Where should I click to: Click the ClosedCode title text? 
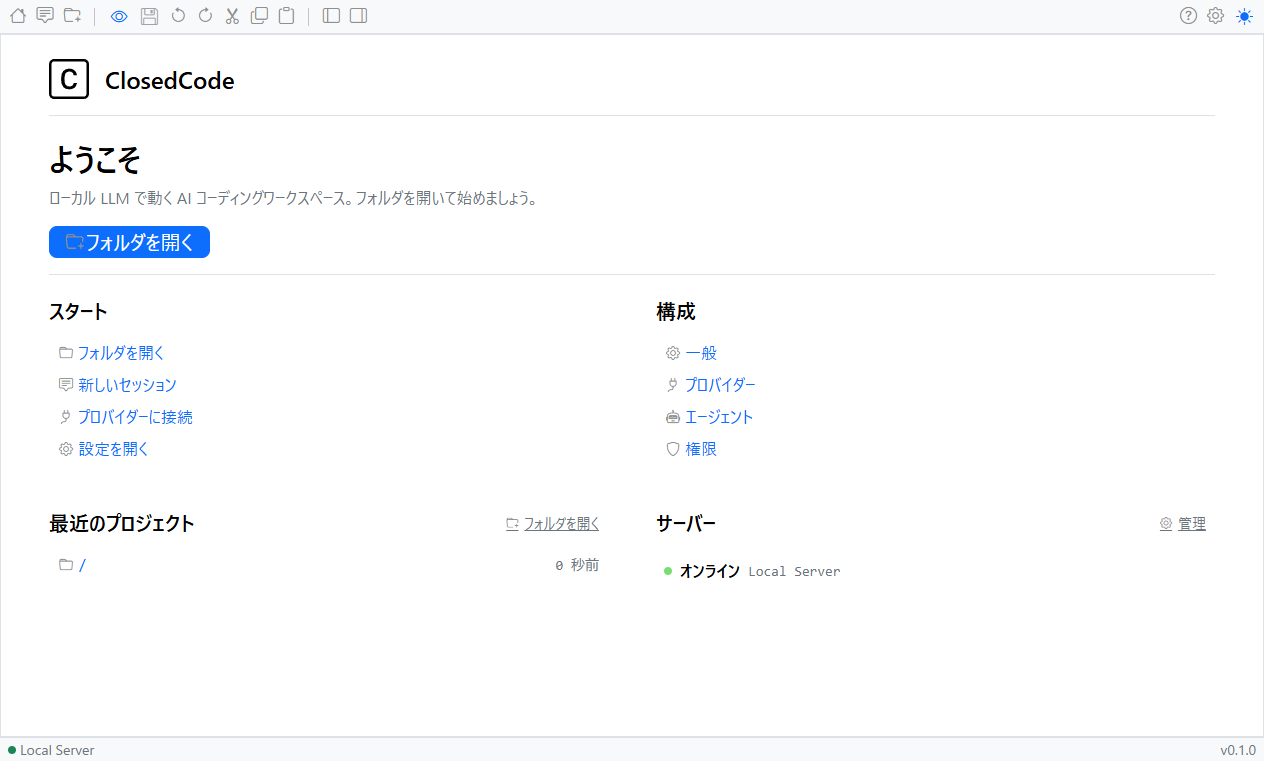170,81
